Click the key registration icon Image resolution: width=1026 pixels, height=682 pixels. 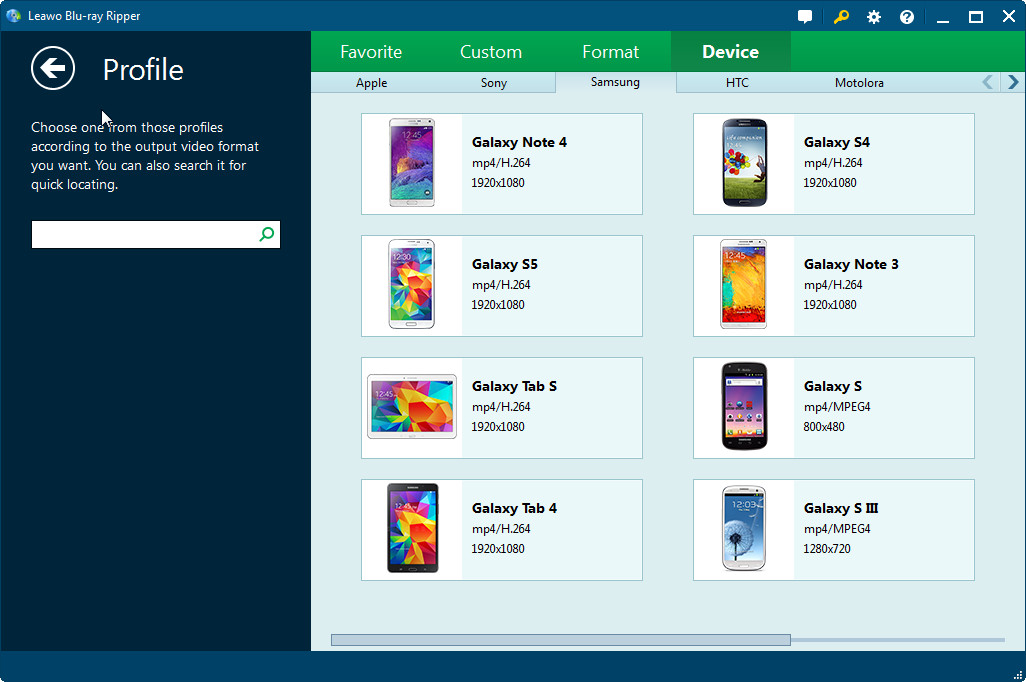[x=840, y=17]
